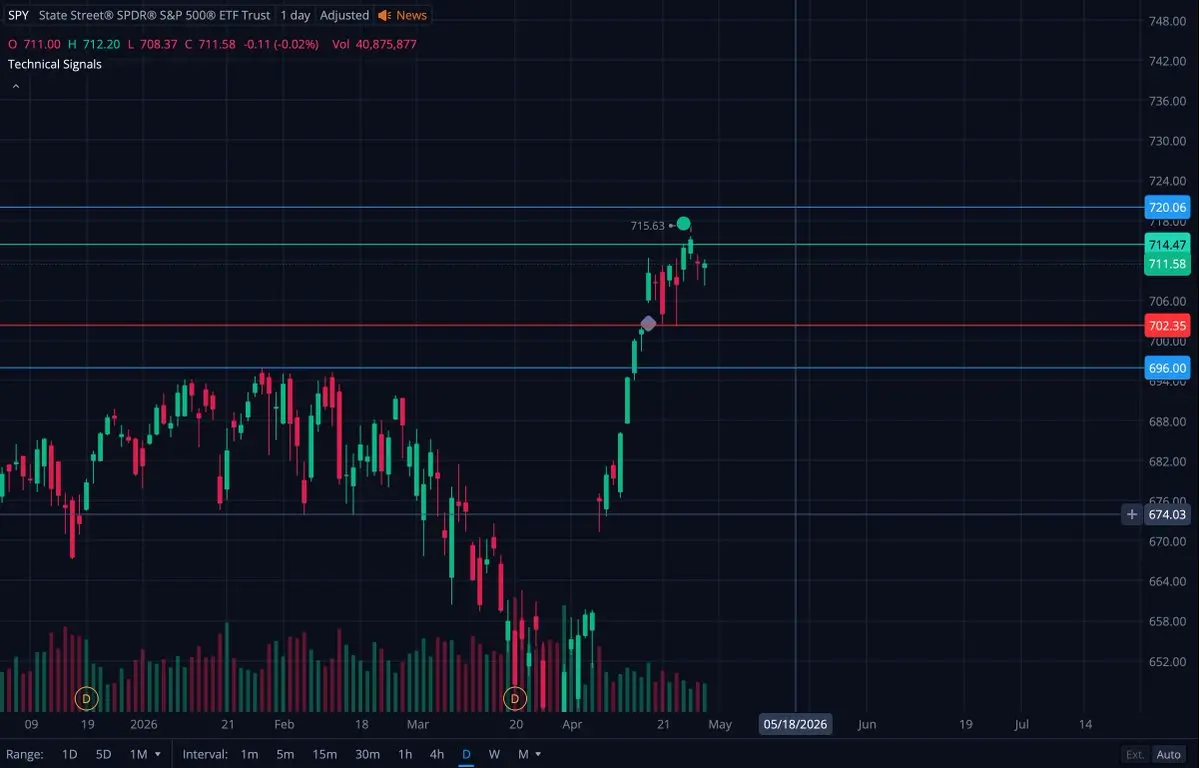Click the green 715.63 high marker dot
Screen dimensions: 1199x768
click(x=684, y=224)
